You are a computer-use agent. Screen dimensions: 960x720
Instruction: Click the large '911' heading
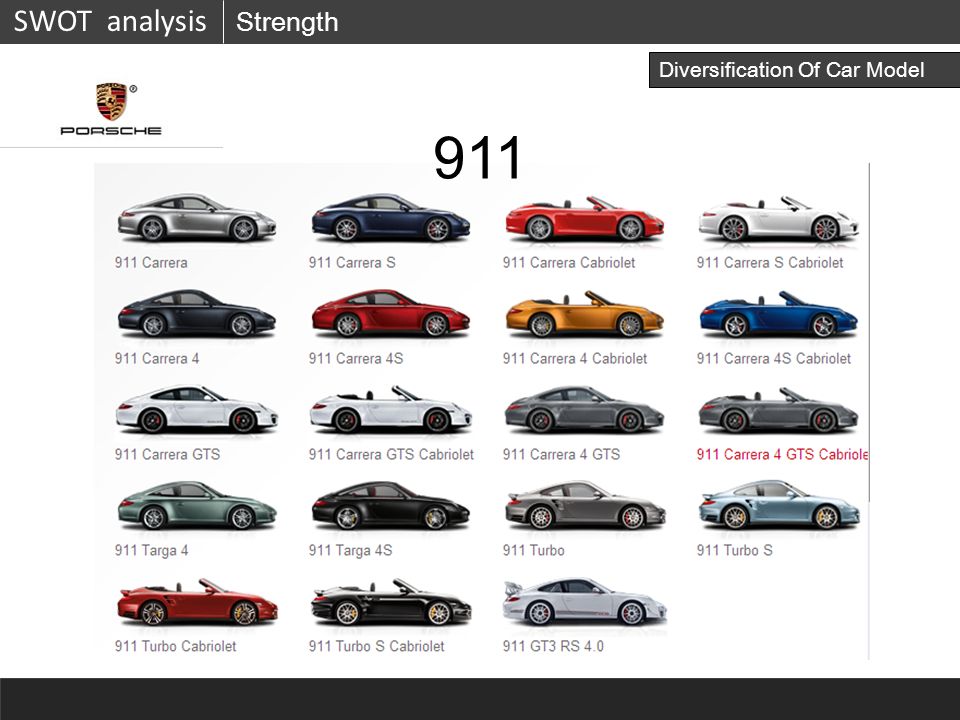click(x=478, y=158)
